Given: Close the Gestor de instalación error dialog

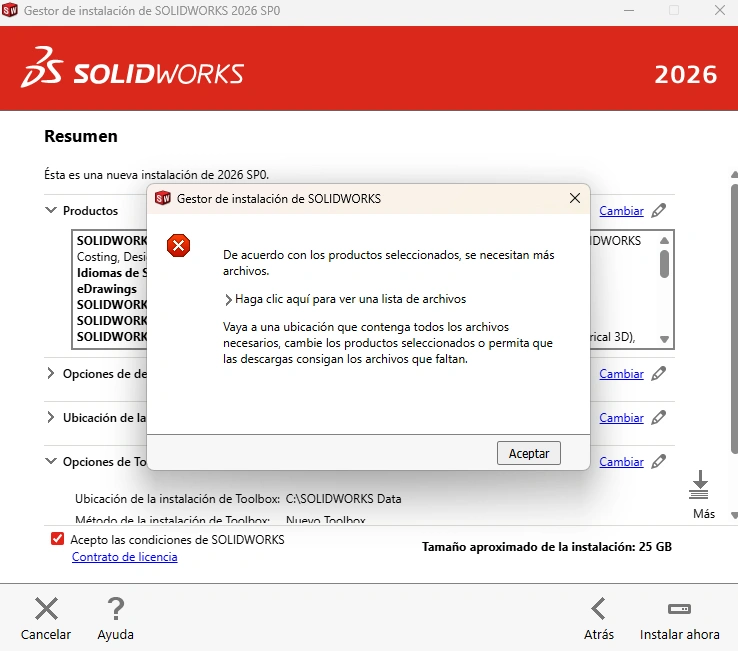Looking at the screenshot, I should pos(575,198).
